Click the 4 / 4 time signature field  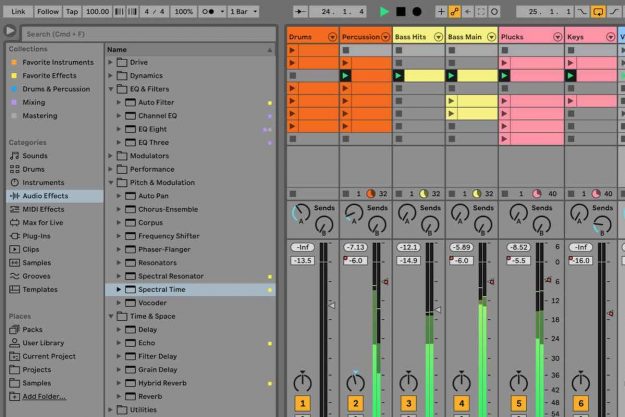click(154, 12)
